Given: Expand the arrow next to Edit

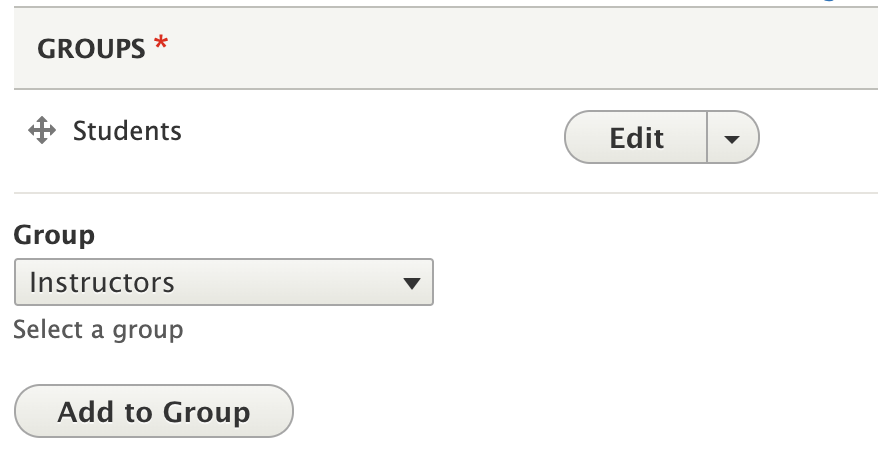Looking at the screenshot, I should (732, 137).
